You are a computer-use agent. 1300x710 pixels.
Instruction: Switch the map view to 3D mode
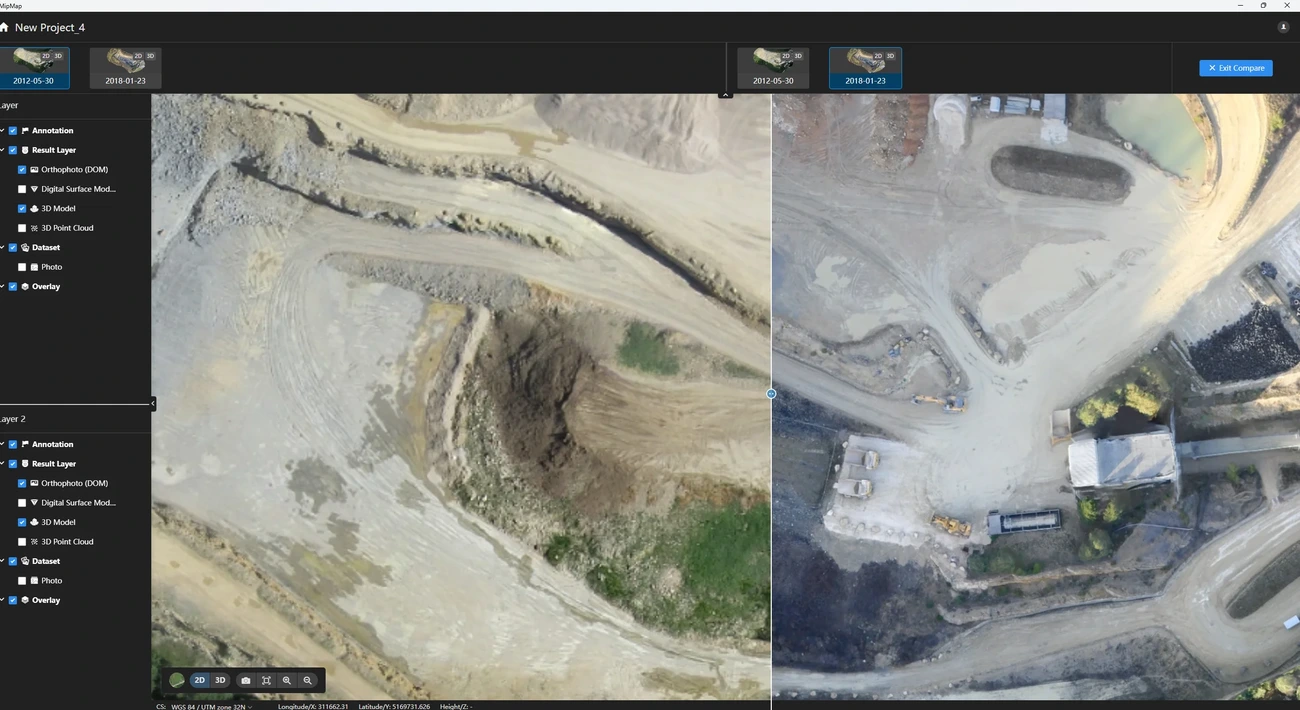click(220, 680)
